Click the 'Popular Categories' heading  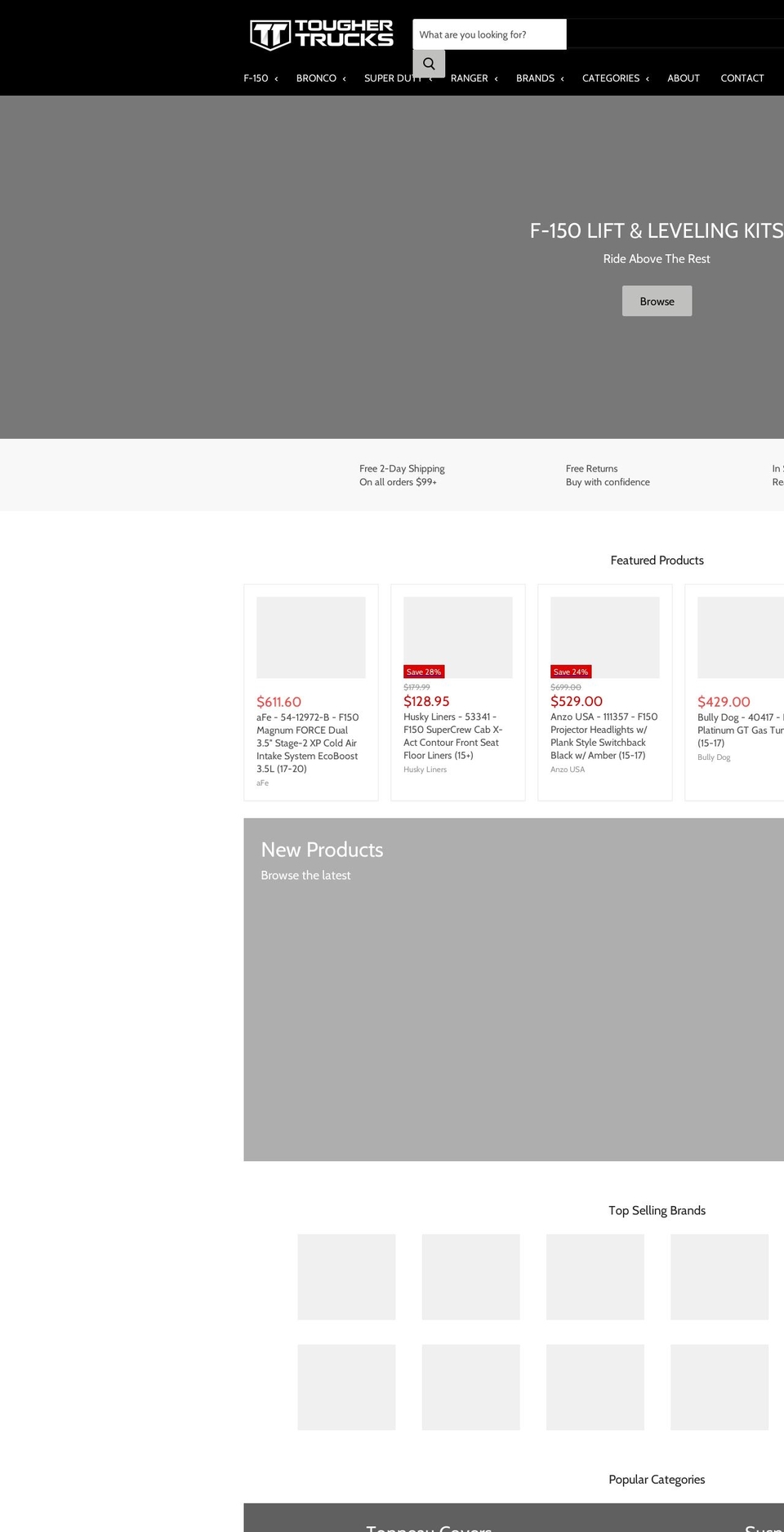657,1480
